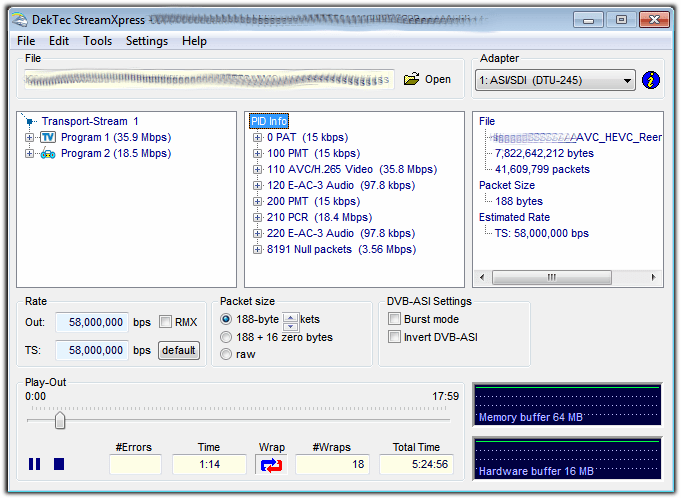681x498 pixels.
Task: Maximize the StreamXpress window
Action: tap(621, 20)
